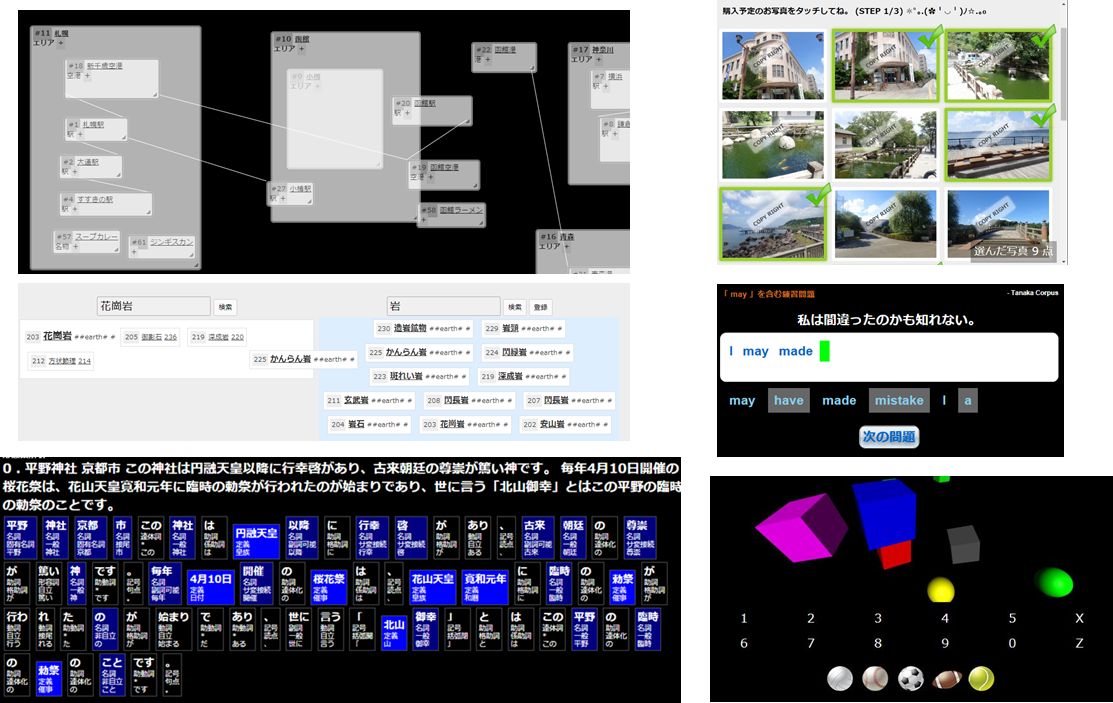Pick the yellow tennis ball icon
This screenshot has height=703, width=1113.
point(981,679)
